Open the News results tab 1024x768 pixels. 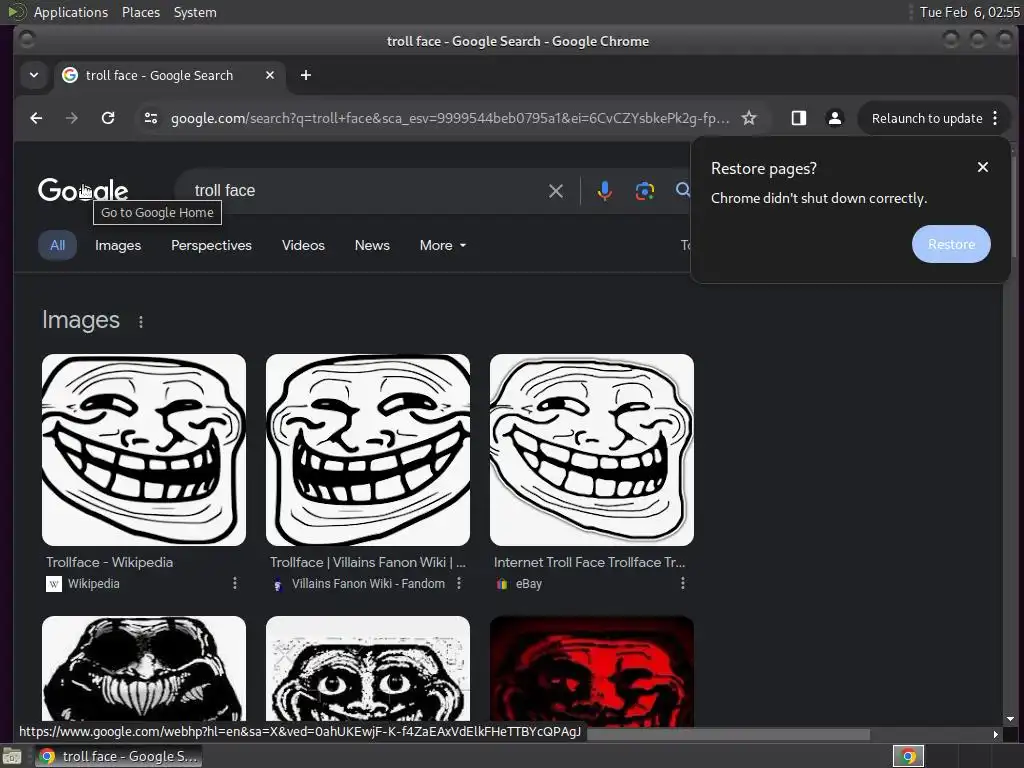click(x=372, y=246)
